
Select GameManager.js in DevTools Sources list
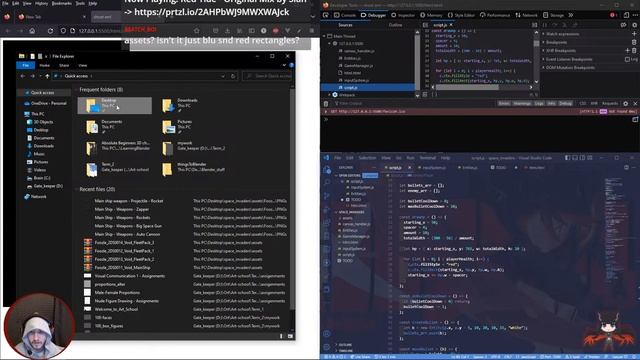358,65
